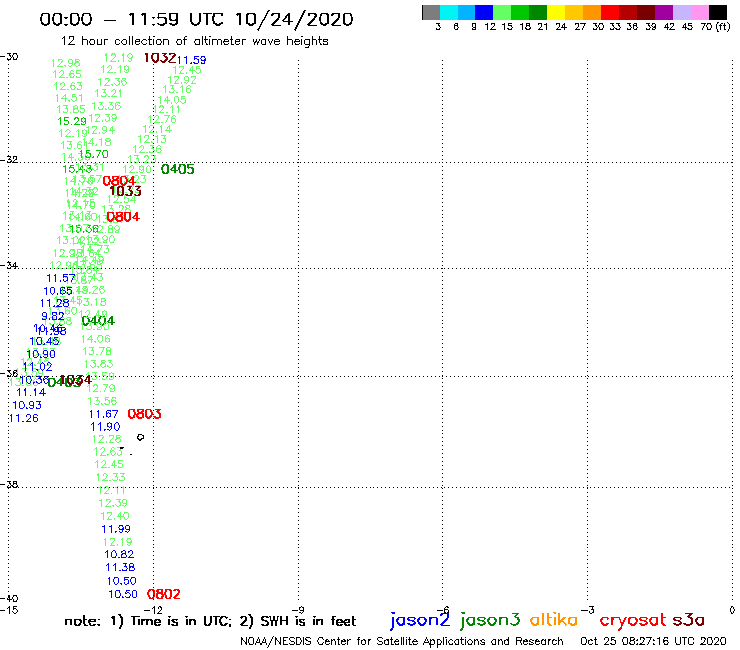Click the wave height value 12.33
This screenshot has height=650, width=740.
(x=110, y=477)
